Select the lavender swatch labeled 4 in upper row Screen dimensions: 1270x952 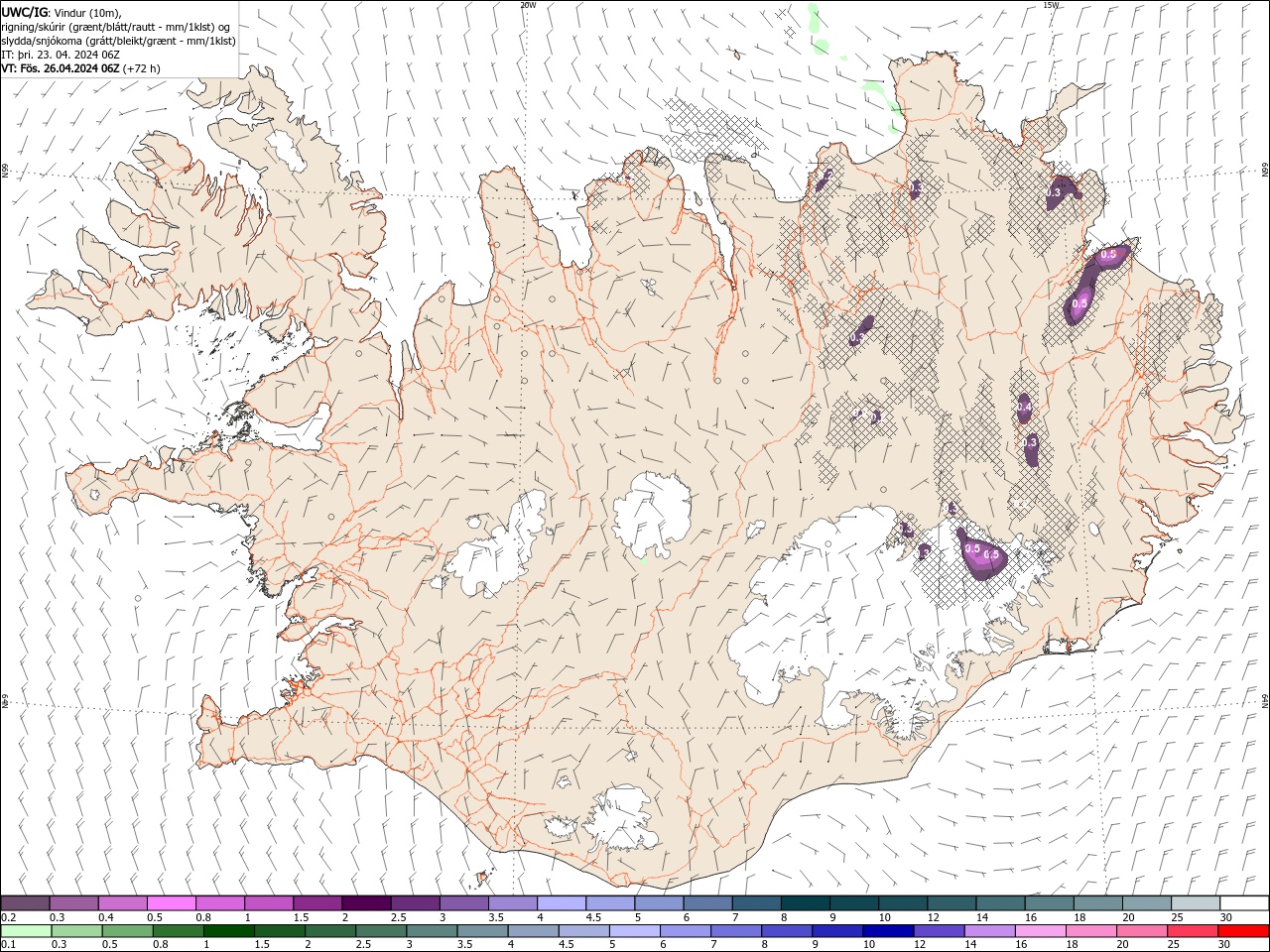pos(562,903)
